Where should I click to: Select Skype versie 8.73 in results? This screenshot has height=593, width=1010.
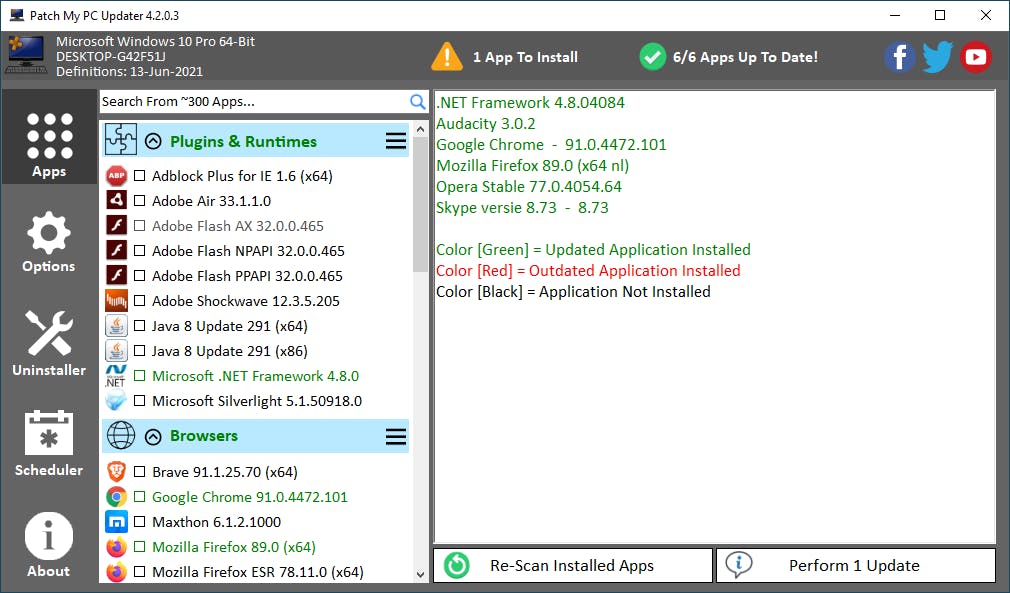tap(522, 208)
